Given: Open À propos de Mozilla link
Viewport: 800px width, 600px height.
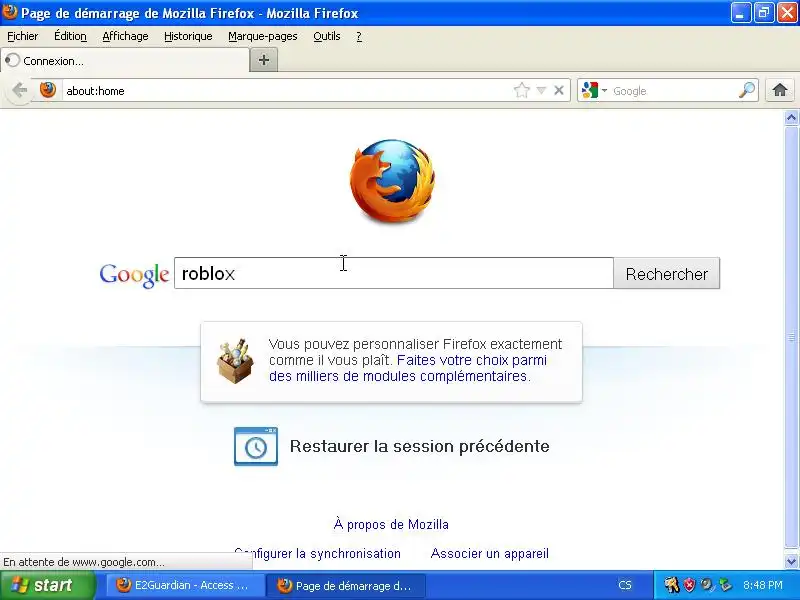Looking at the screenshot, I should [x=391, y=524].
